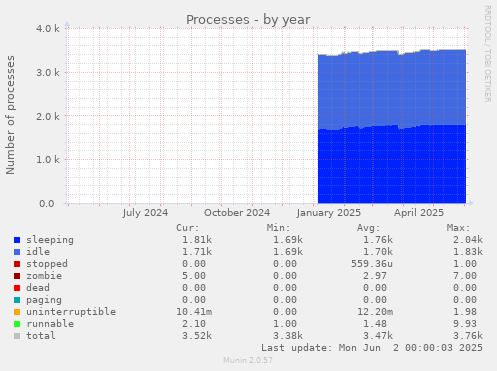497x371 pixels.
Task: Click the 'April 2025' x-axis label
Action: coord(419,213)
